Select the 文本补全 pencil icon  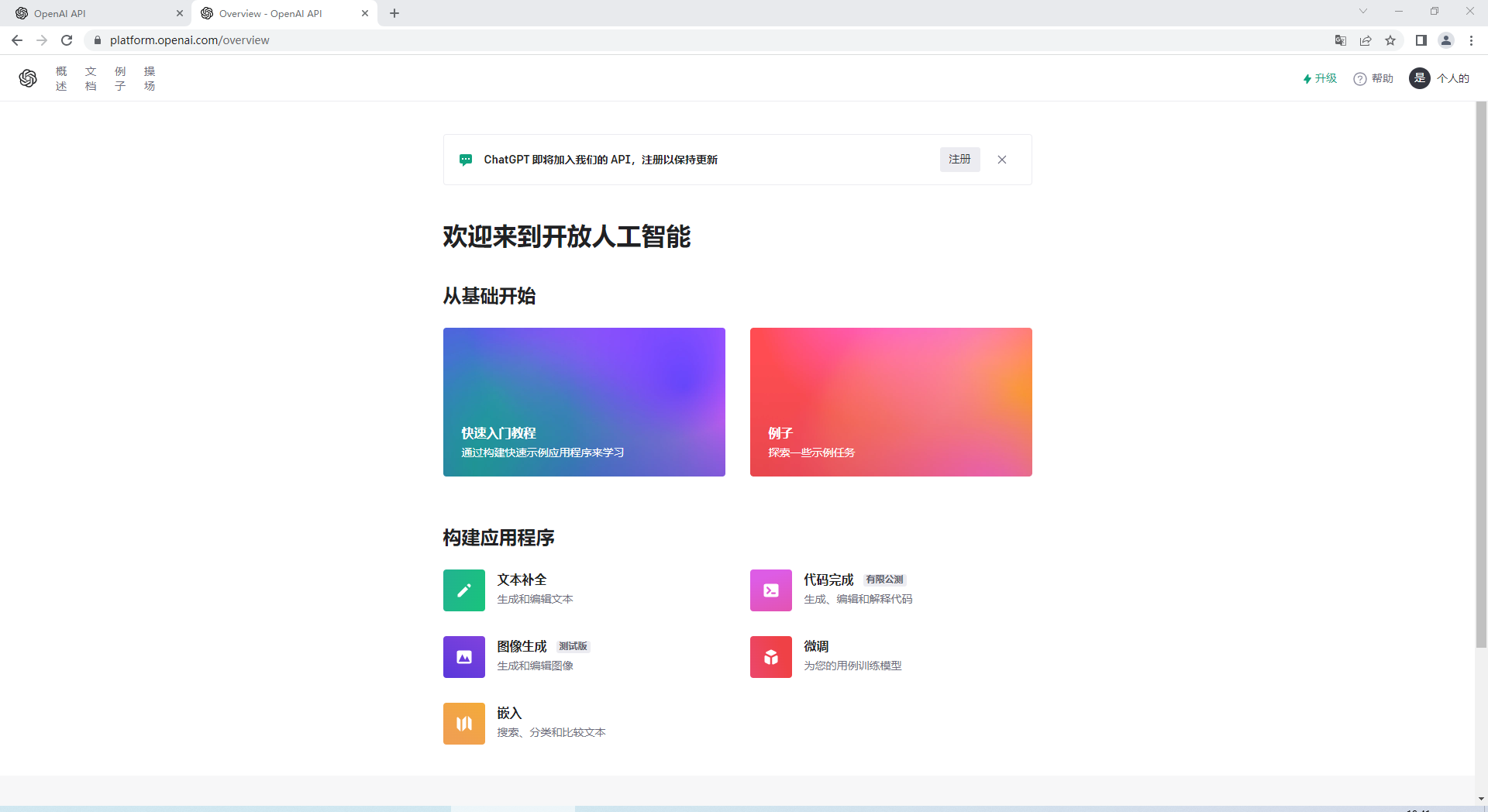tap(463, 590)
